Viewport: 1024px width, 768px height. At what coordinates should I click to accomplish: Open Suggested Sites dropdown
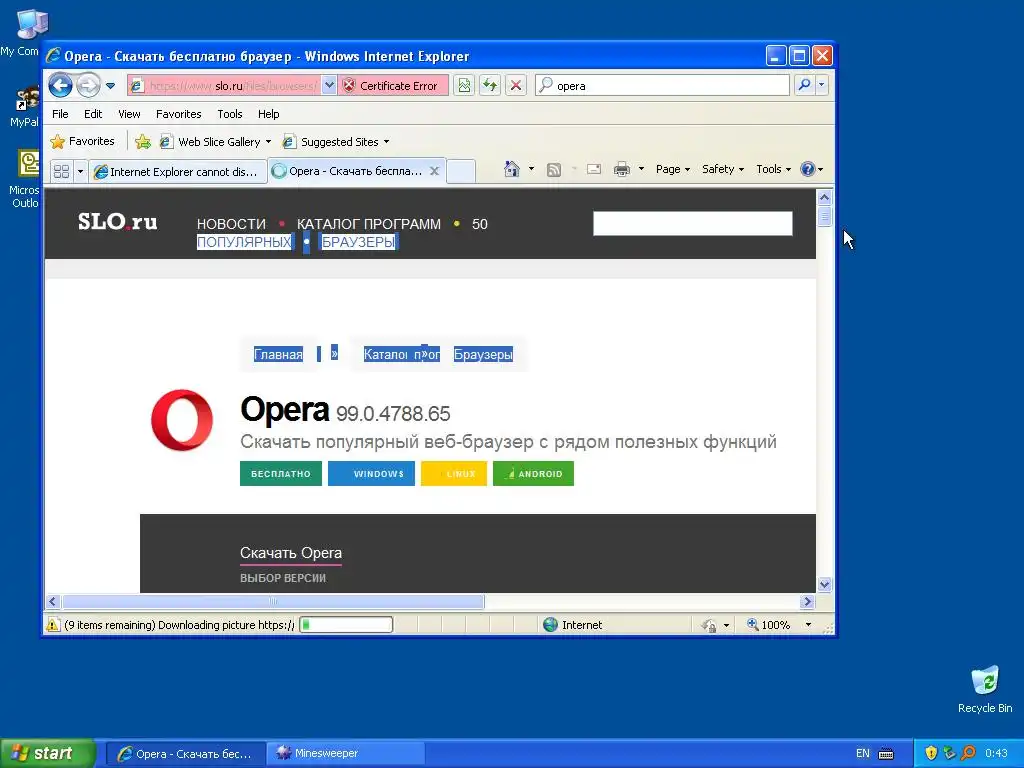coord(336,142)
